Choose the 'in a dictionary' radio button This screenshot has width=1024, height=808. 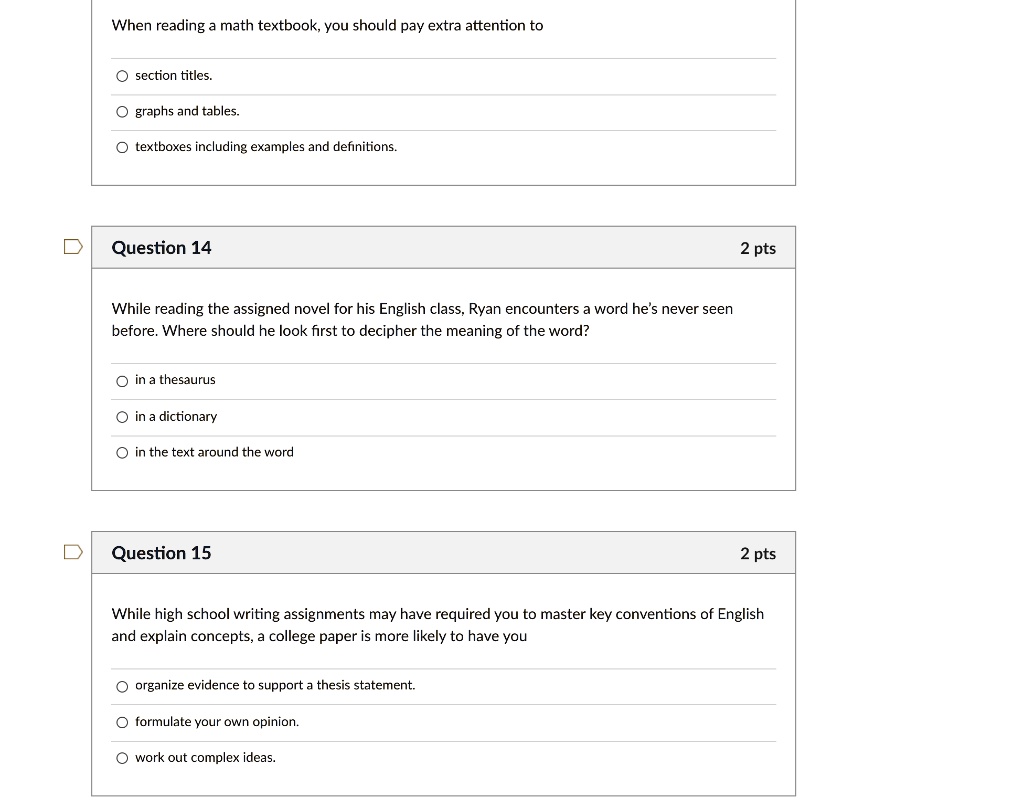click(122, 417)
